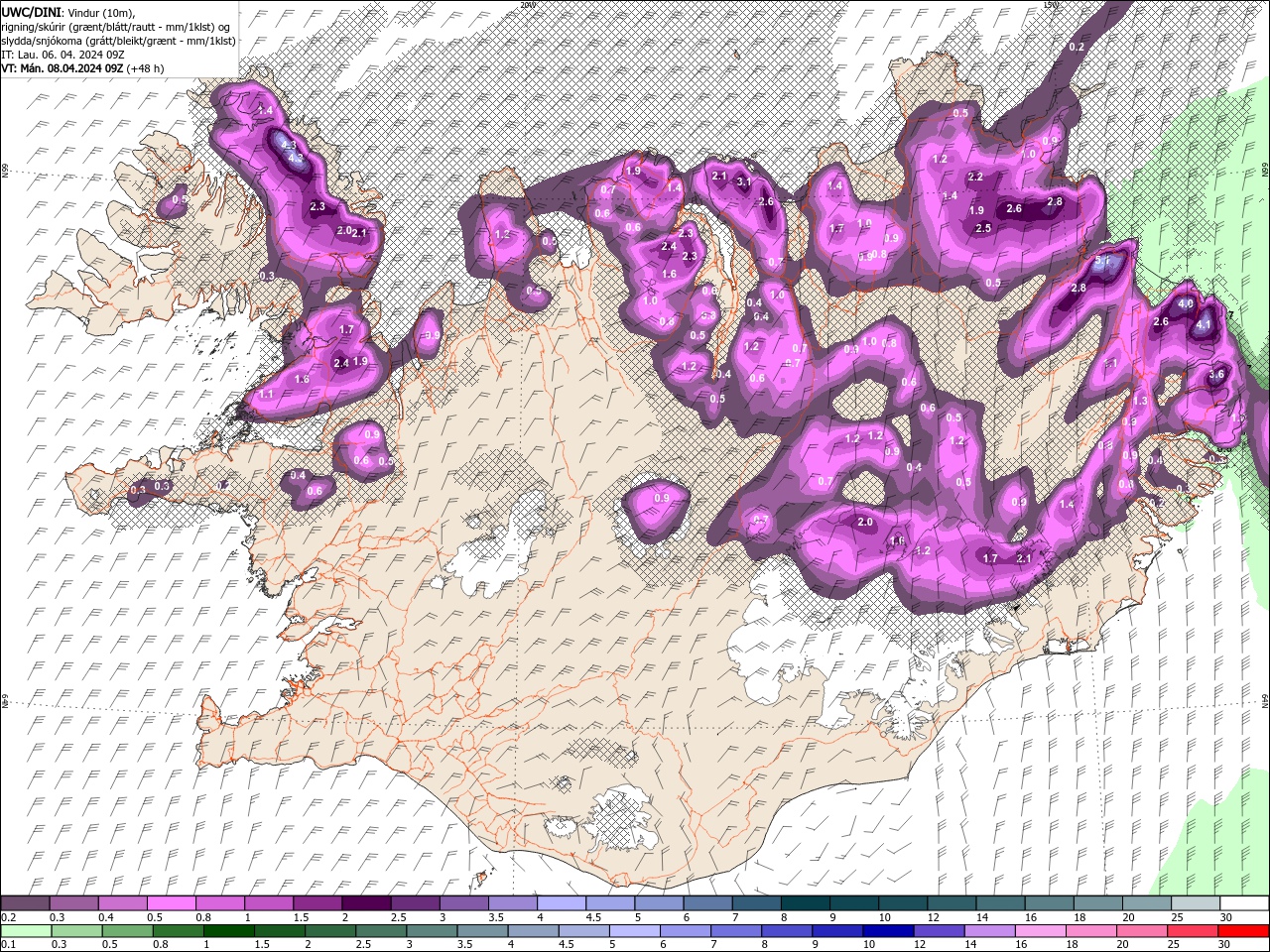
Task: Click white swatch above 30 in upper legend row
Action: pos(1243,903)
